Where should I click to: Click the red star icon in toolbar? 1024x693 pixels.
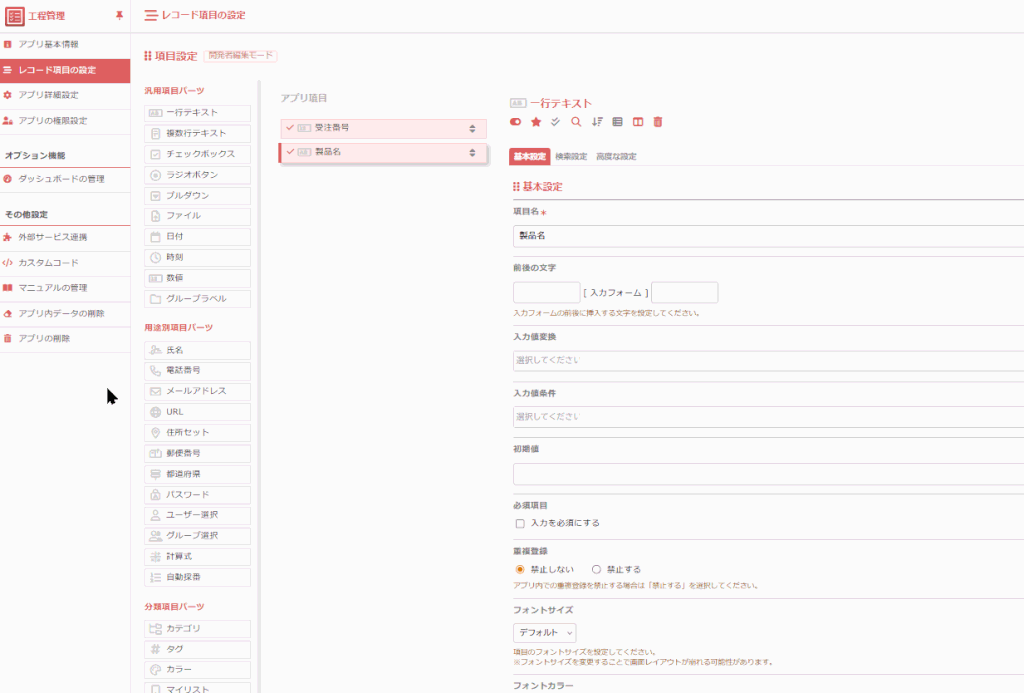pyautogui.click(x=536, y=122)
